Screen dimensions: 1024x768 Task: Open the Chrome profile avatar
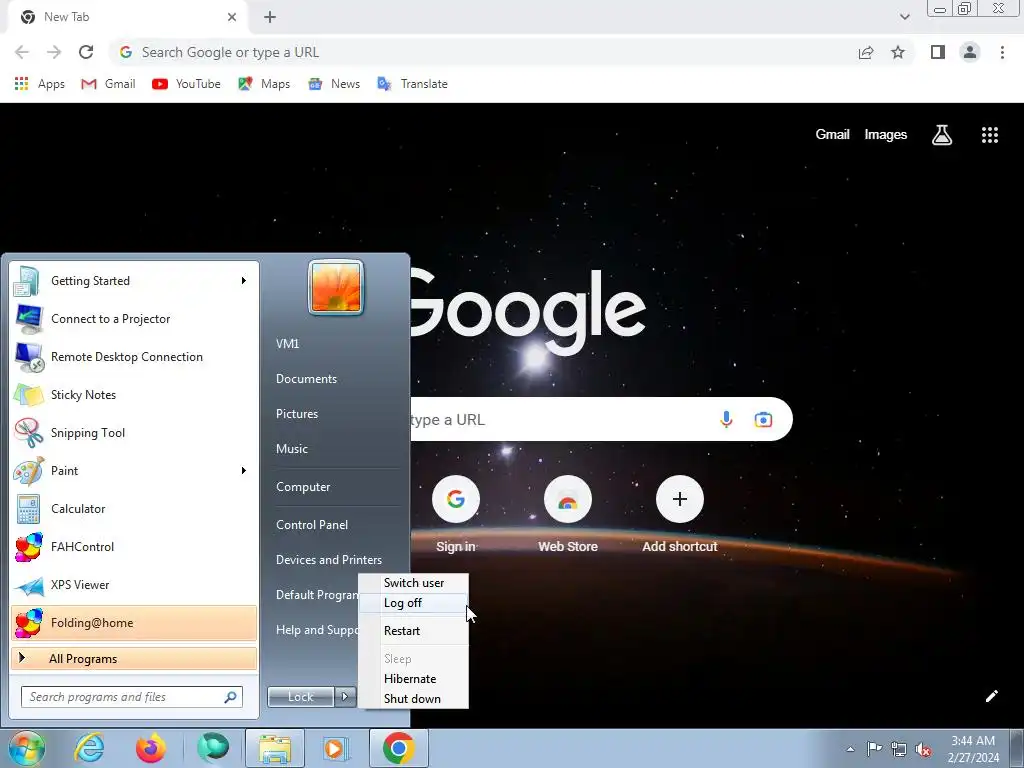click(970, 52)
